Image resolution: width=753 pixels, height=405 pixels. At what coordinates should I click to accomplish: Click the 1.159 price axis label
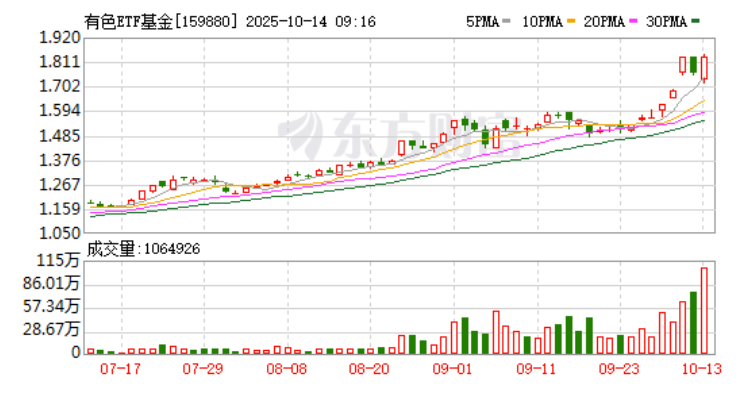pos(60,209)
